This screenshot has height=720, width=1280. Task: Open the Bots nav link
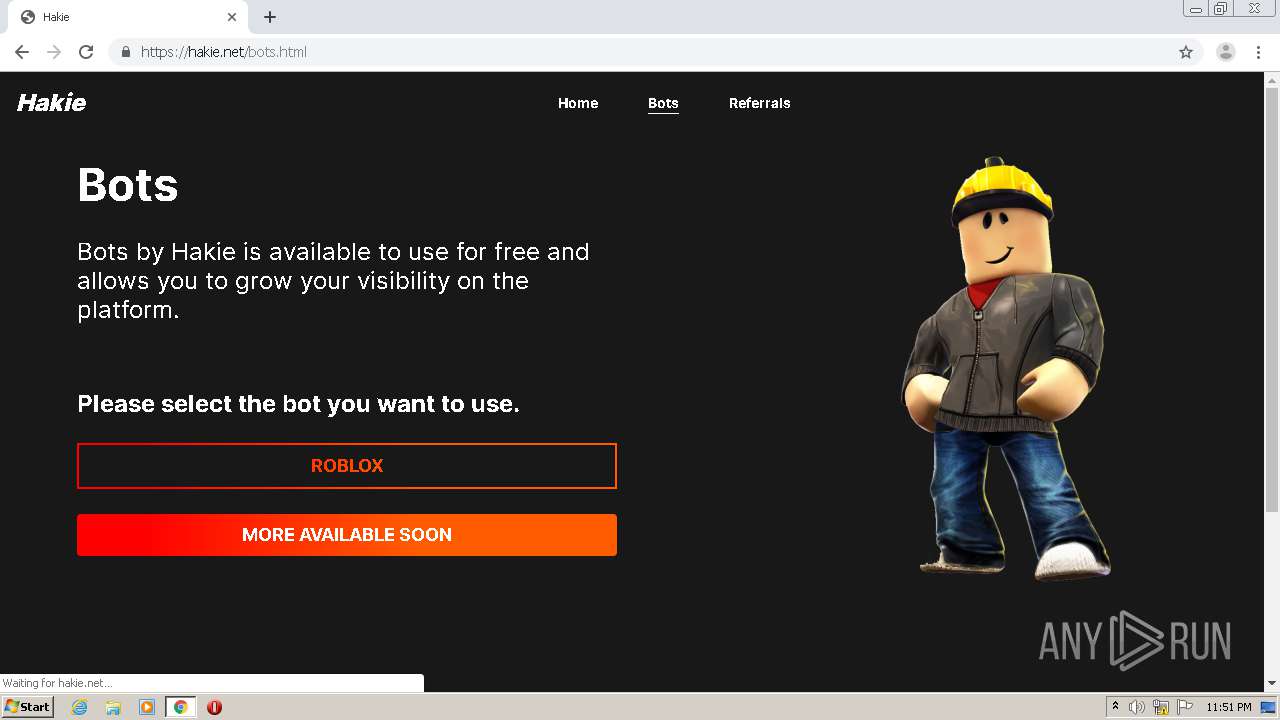[x=663, y=103]
